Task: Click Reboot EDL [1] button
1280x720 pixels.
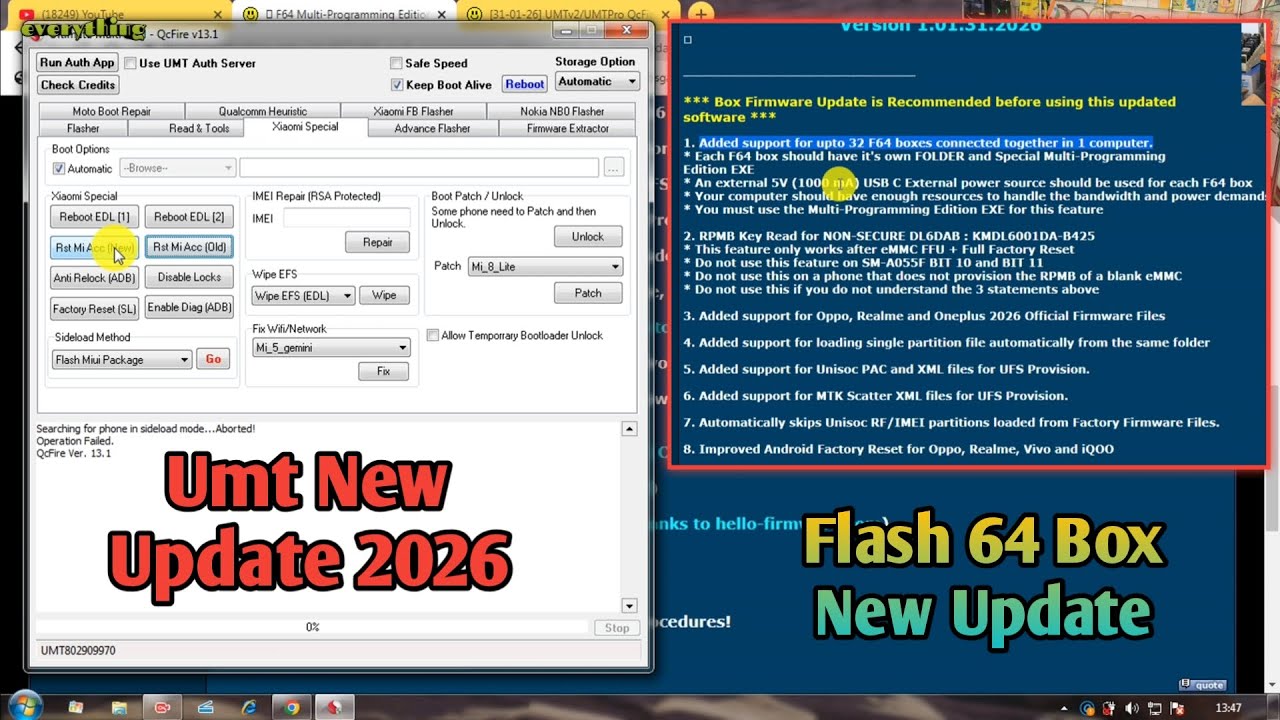Action: (94, 217)
